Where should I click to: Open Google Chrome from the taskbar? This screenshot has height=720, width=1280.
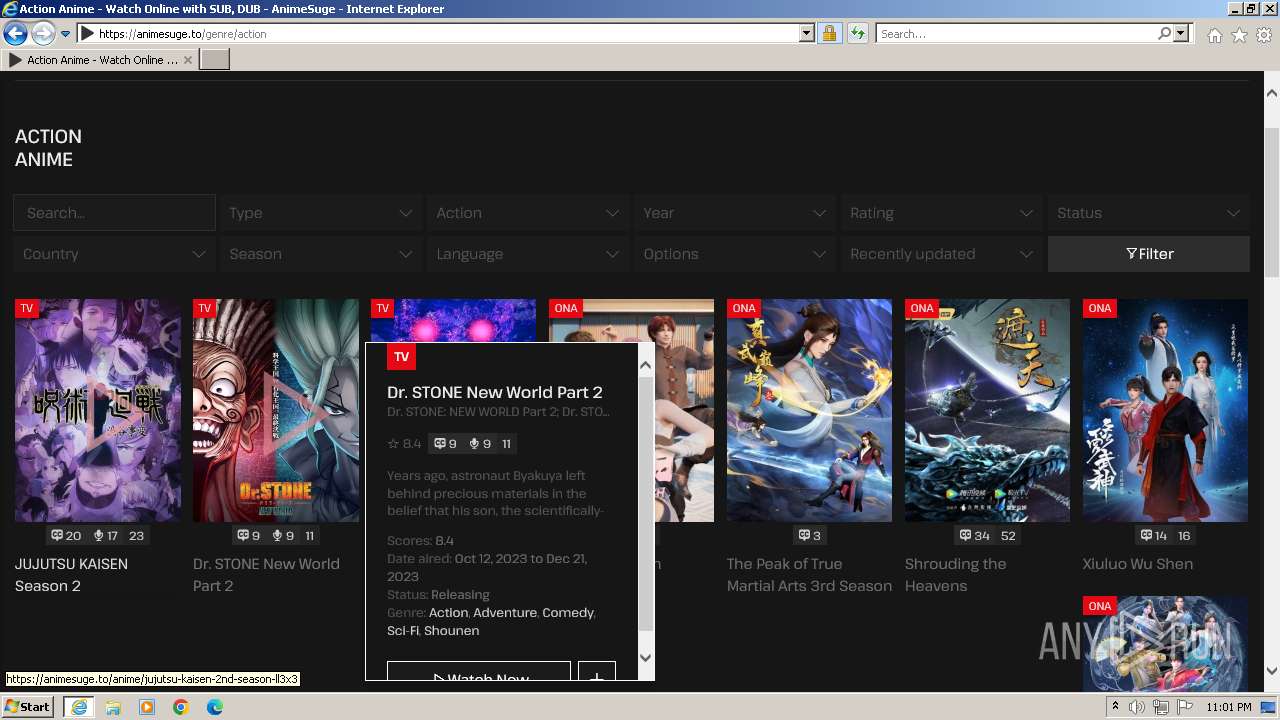pos(181,707)
